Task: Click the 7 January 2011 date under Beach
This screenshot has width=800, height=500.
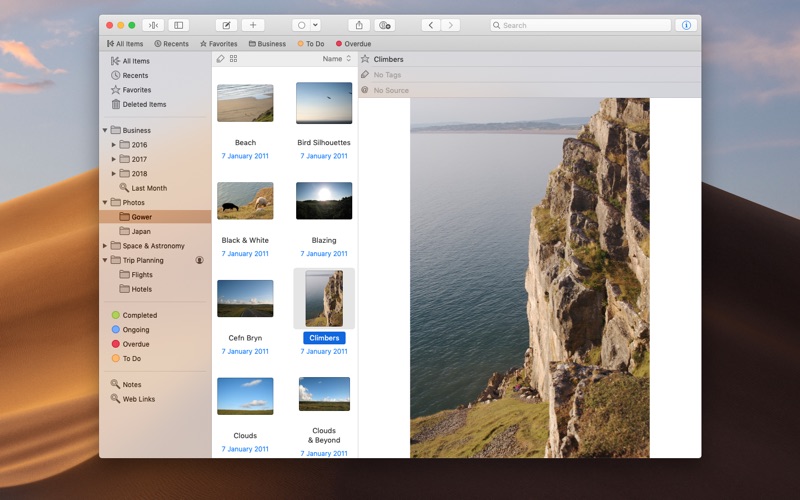Action: coord(245,156)
